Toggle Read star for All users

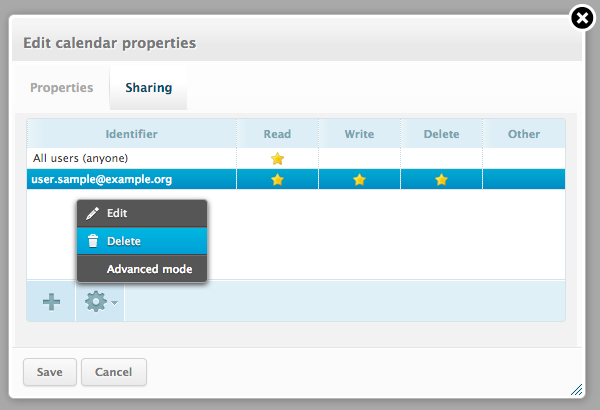[278, 158]
